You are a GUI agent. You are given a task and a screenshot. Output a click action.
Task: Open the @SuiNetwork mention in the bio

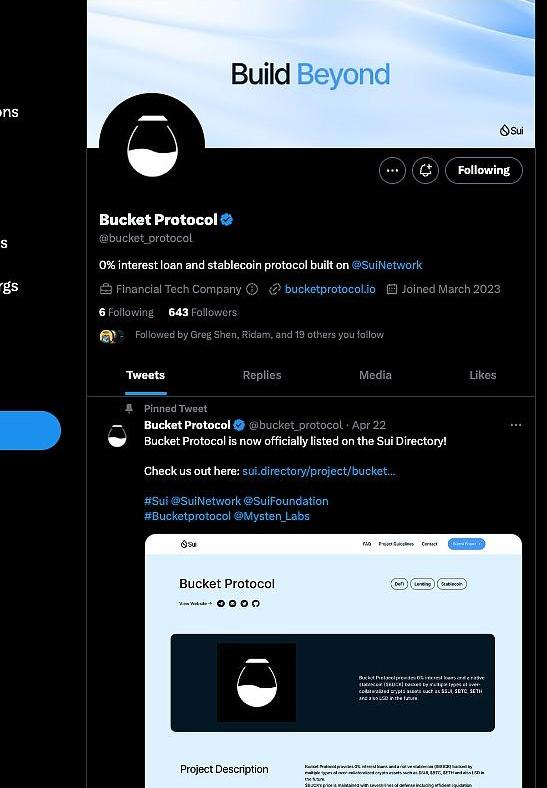tap(387, 265)
